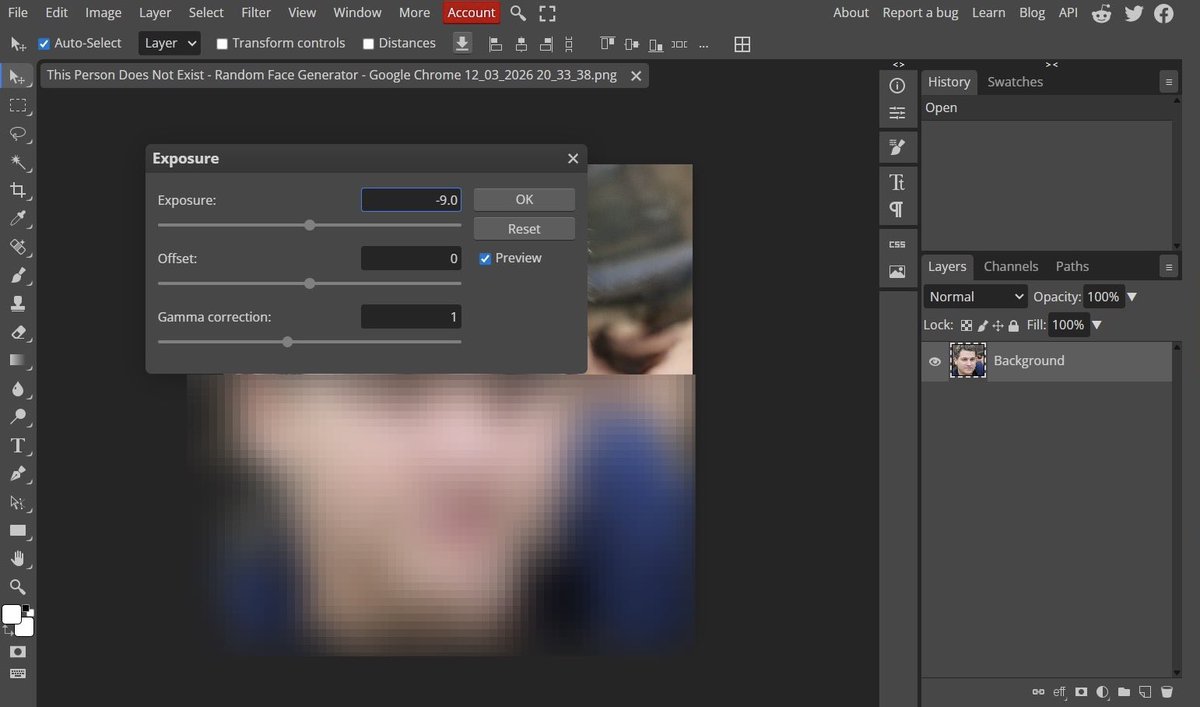This screenshot has height=707, width=1200.
Task: Switch to the Channels tab
Action: pyautogui.click(x=1011, y=267)
